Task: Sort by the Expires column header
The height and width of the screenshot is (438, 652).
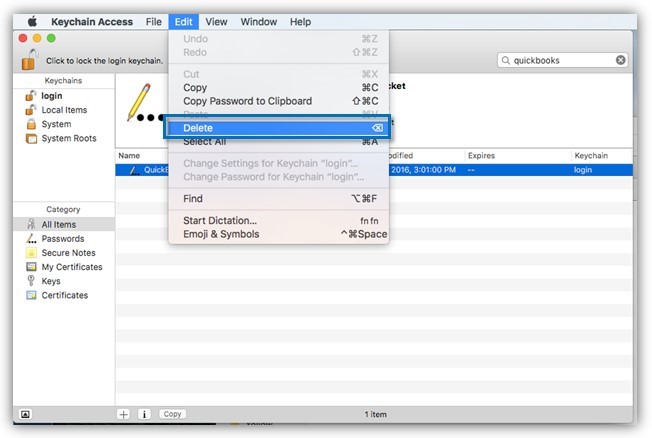Action: coord(481,156)
